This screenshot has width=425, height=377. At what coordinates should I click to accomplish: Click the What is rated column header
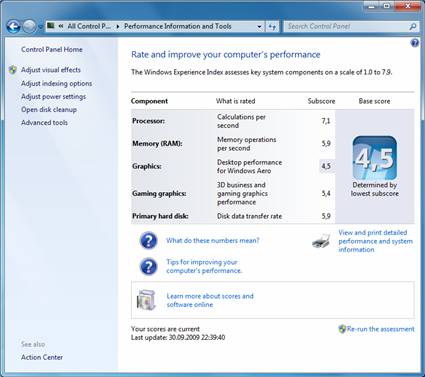[x=235, y=101]
